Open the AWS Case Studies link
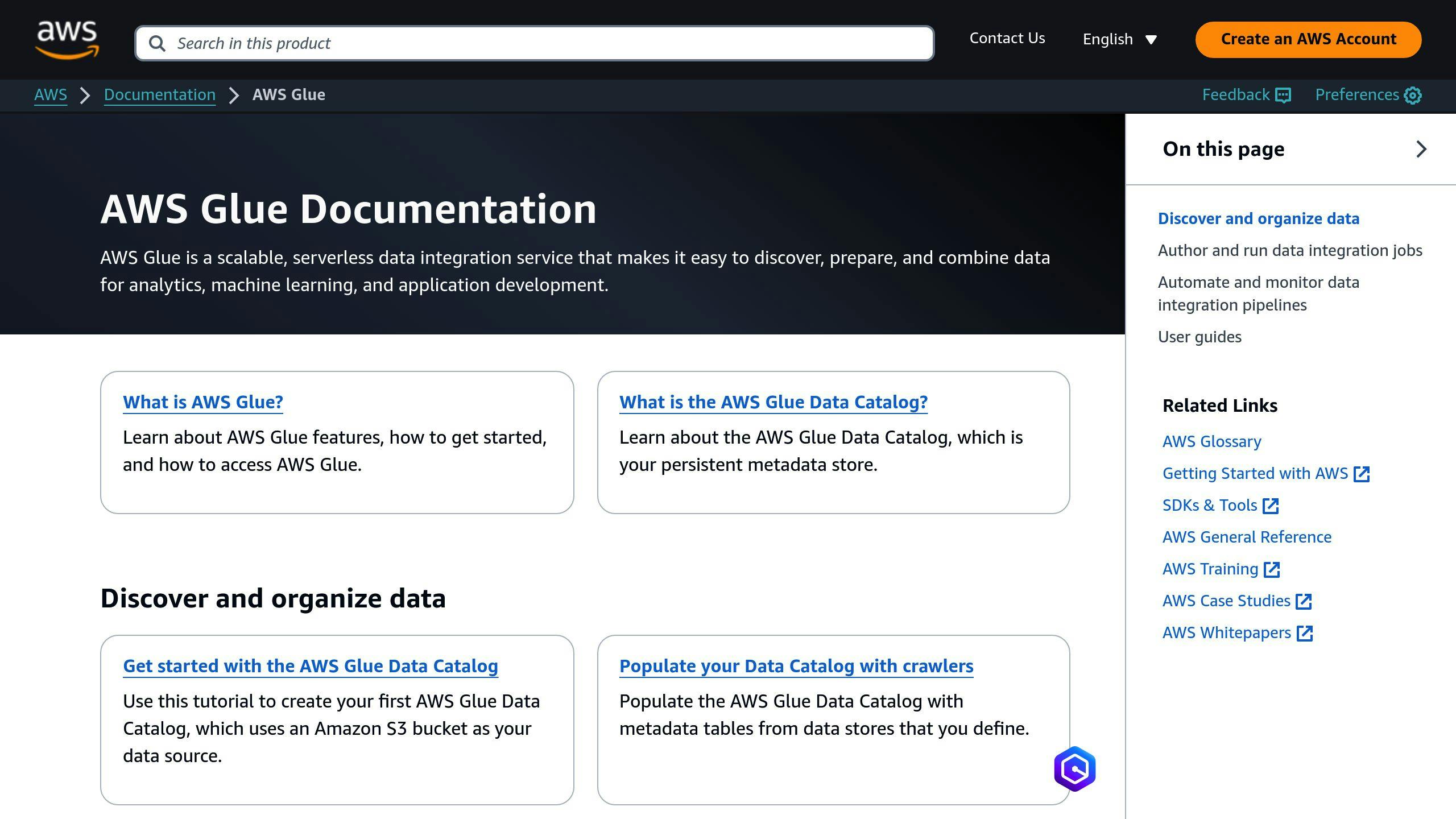1456x819 pixels. click(x=1226, y=601)
